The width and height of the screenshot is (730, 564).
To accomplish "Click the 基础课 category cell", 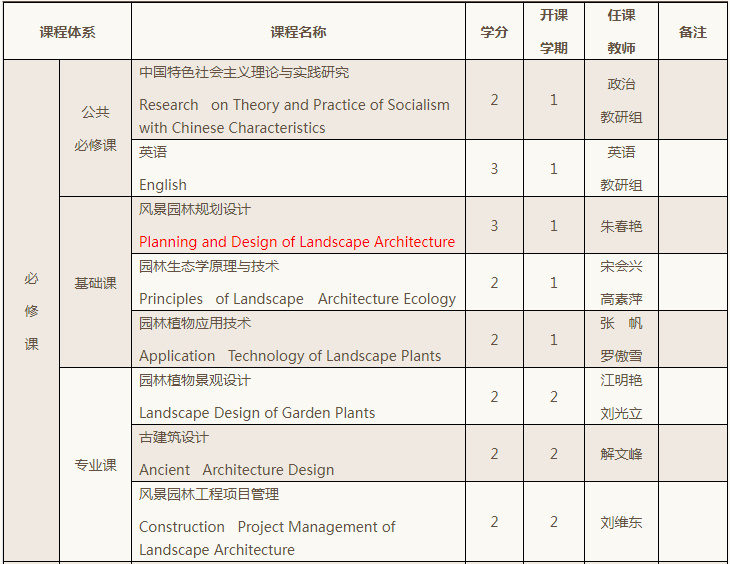I will tap(95, 282).
